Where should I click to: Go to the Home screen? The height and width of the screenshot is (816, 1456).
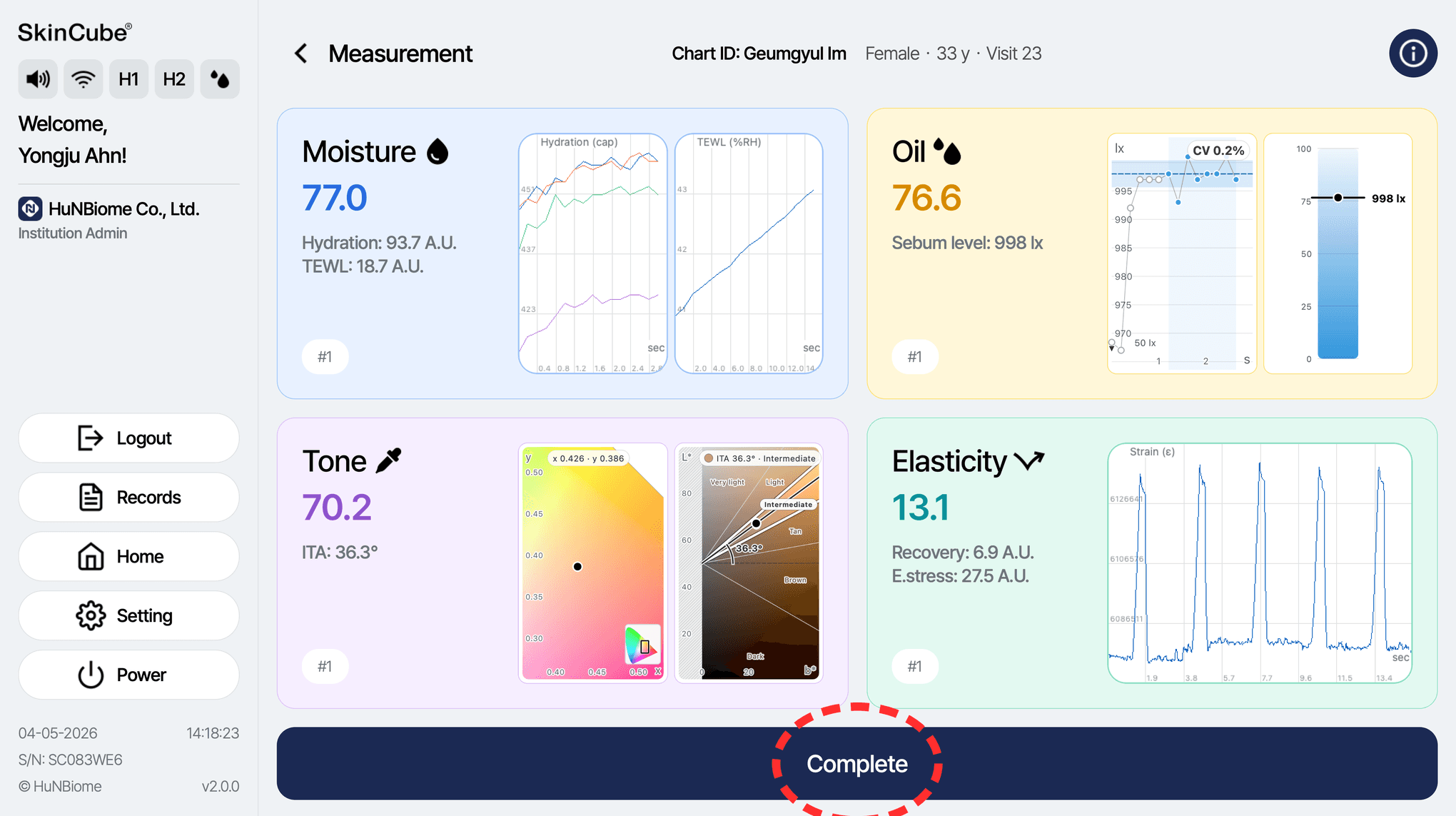click(128, 556)
